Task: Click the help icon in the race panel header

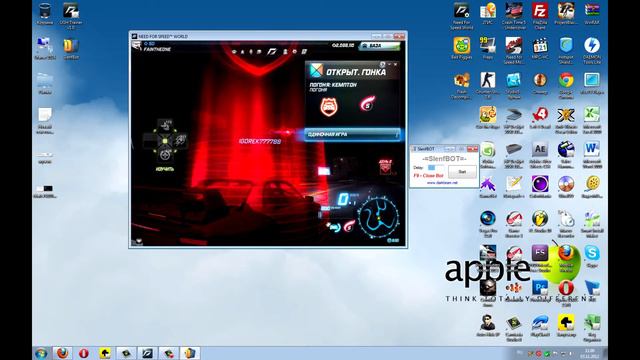Action: 382,65
